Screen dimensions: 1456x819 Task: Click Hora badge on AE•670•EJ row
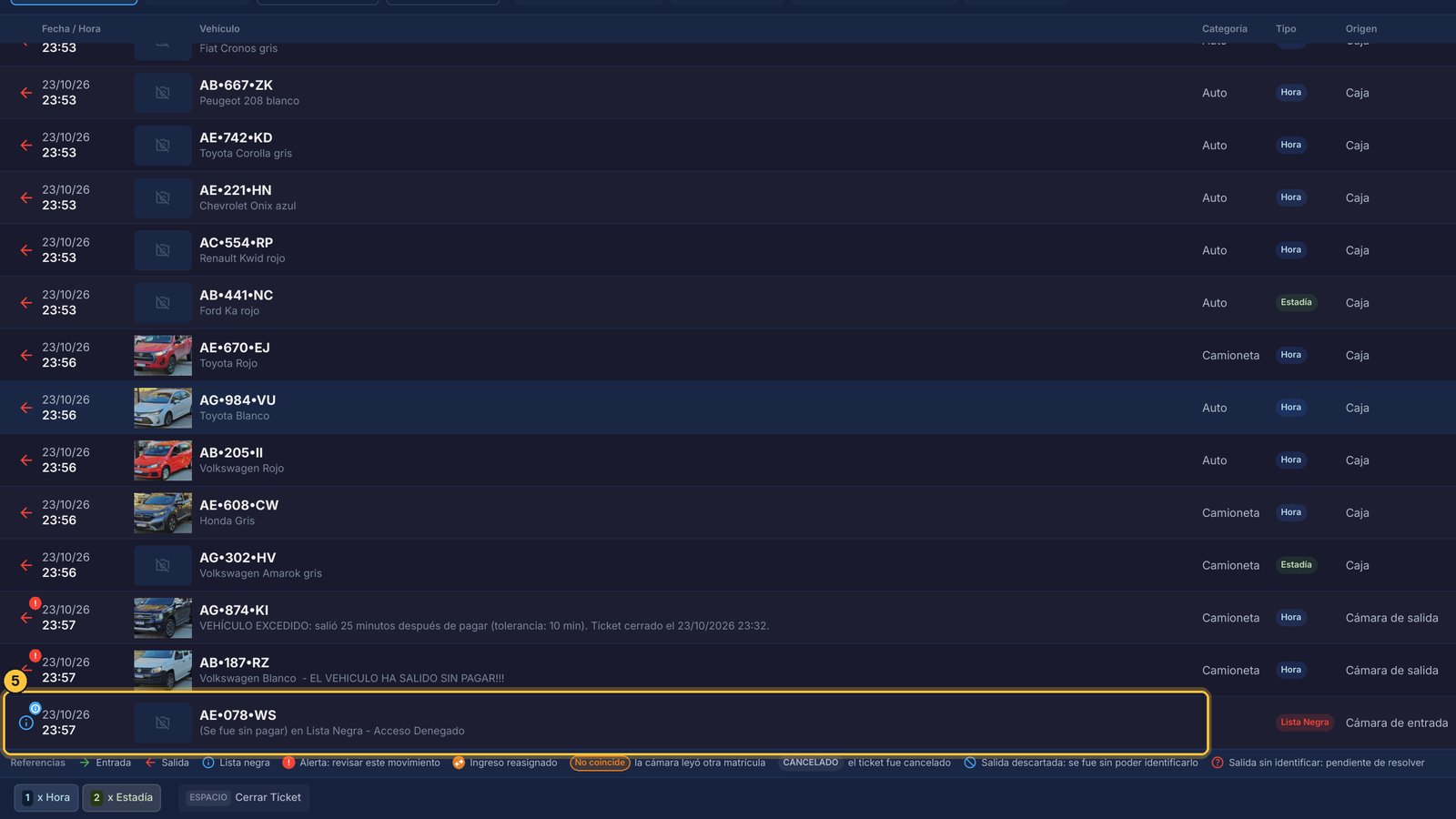pyautogui.click(x=1290, y=355)
